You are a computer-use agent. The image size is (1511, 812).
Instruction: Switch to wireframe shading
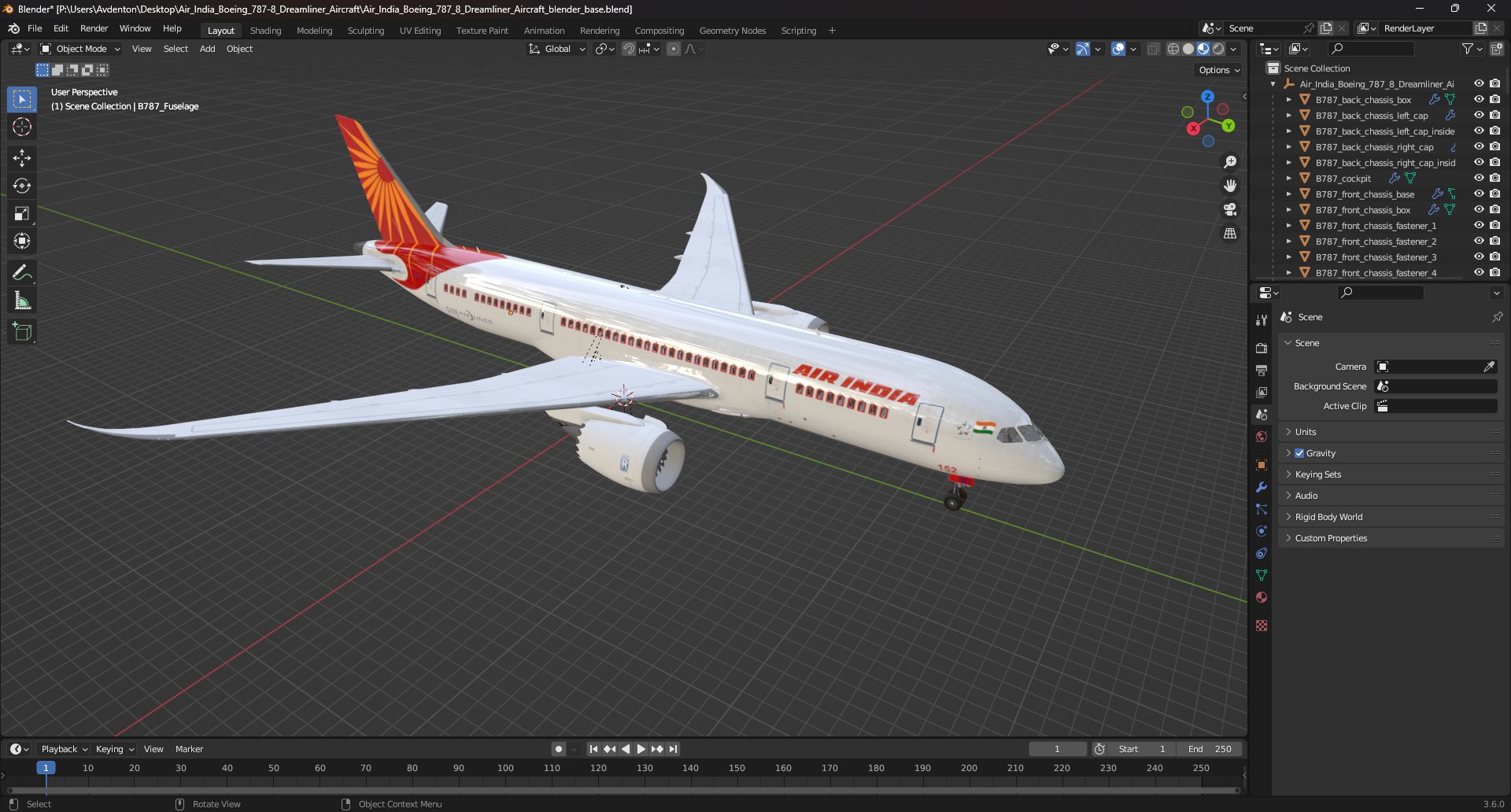tap(1173, 49)
